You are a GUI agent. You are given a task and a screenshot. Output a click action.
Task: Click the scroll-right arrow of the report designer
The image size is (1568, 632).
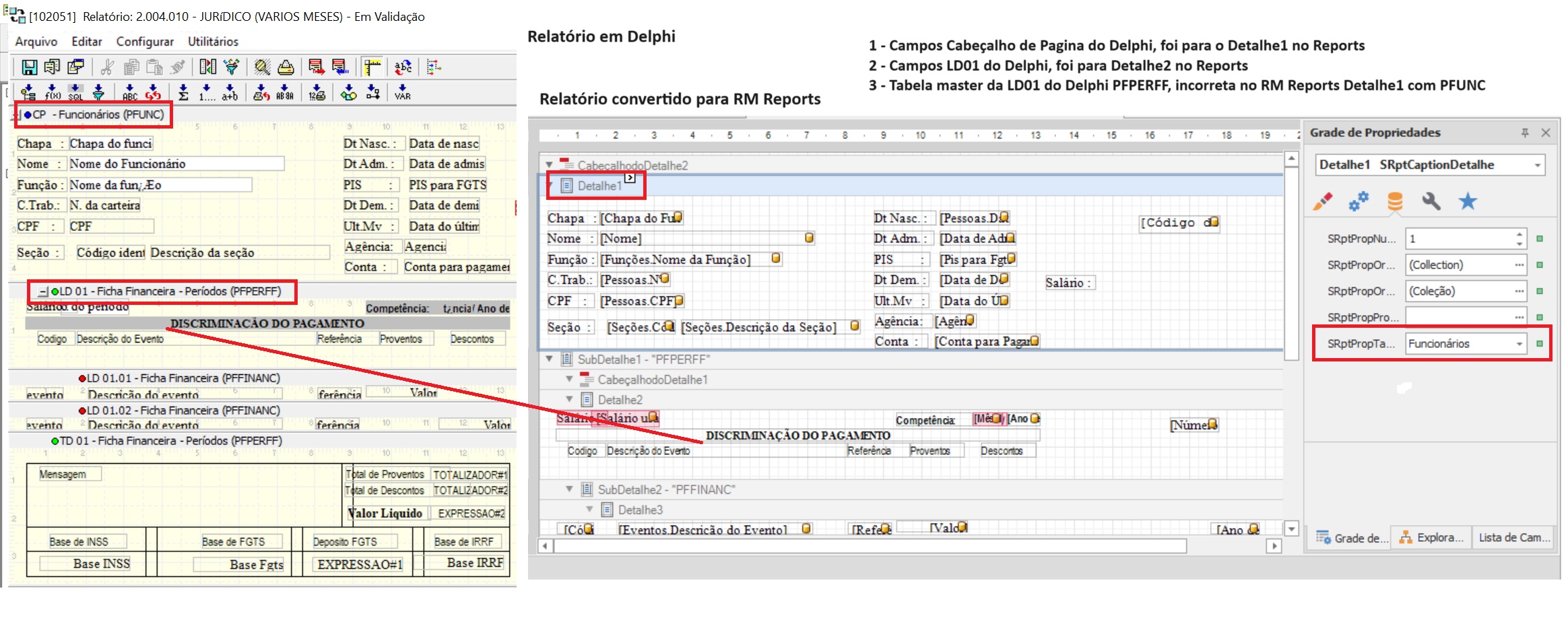(x=1273, y=546)
